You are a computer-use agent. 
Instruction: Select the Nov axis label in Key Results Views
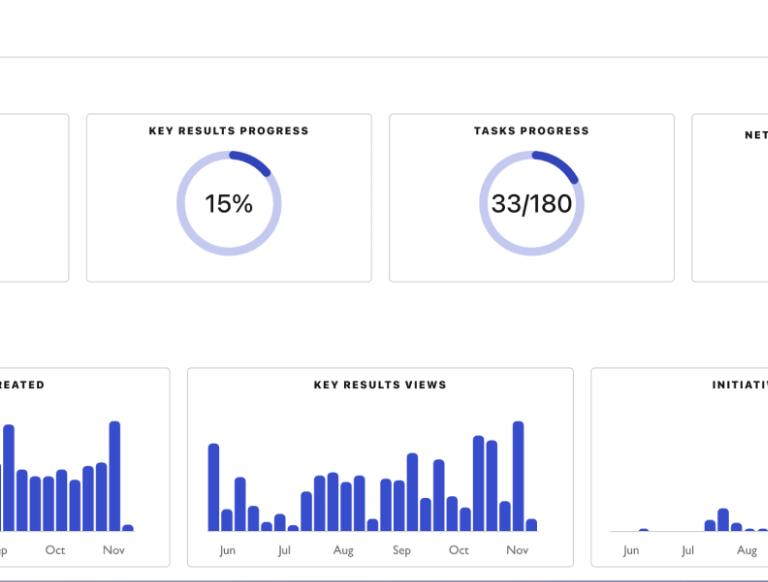point(517,550)
